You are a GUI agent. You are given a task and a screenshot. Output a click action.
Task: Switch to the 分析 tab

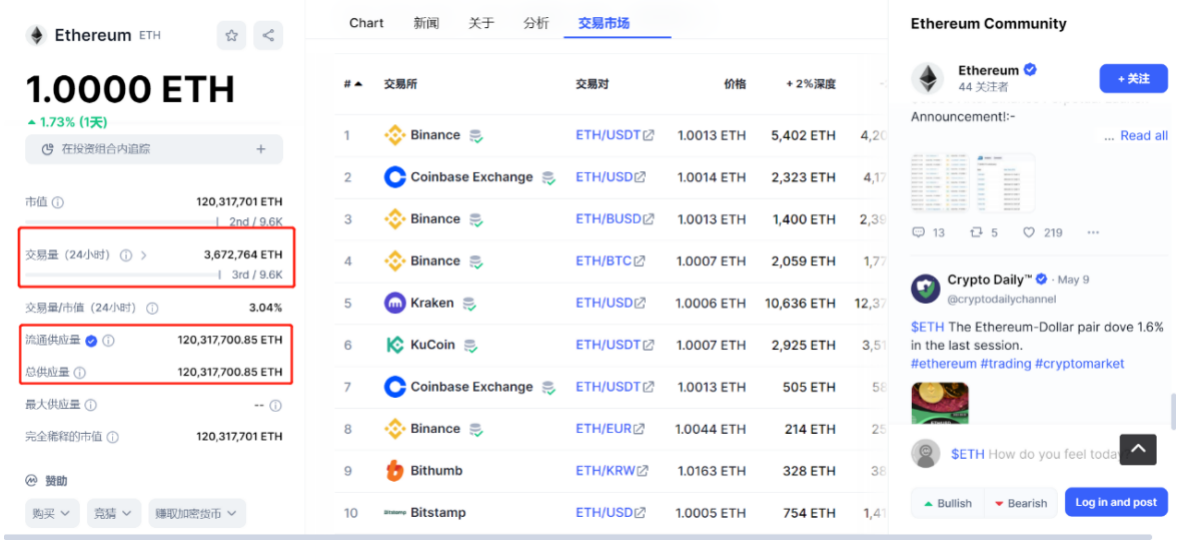point(536,23)
